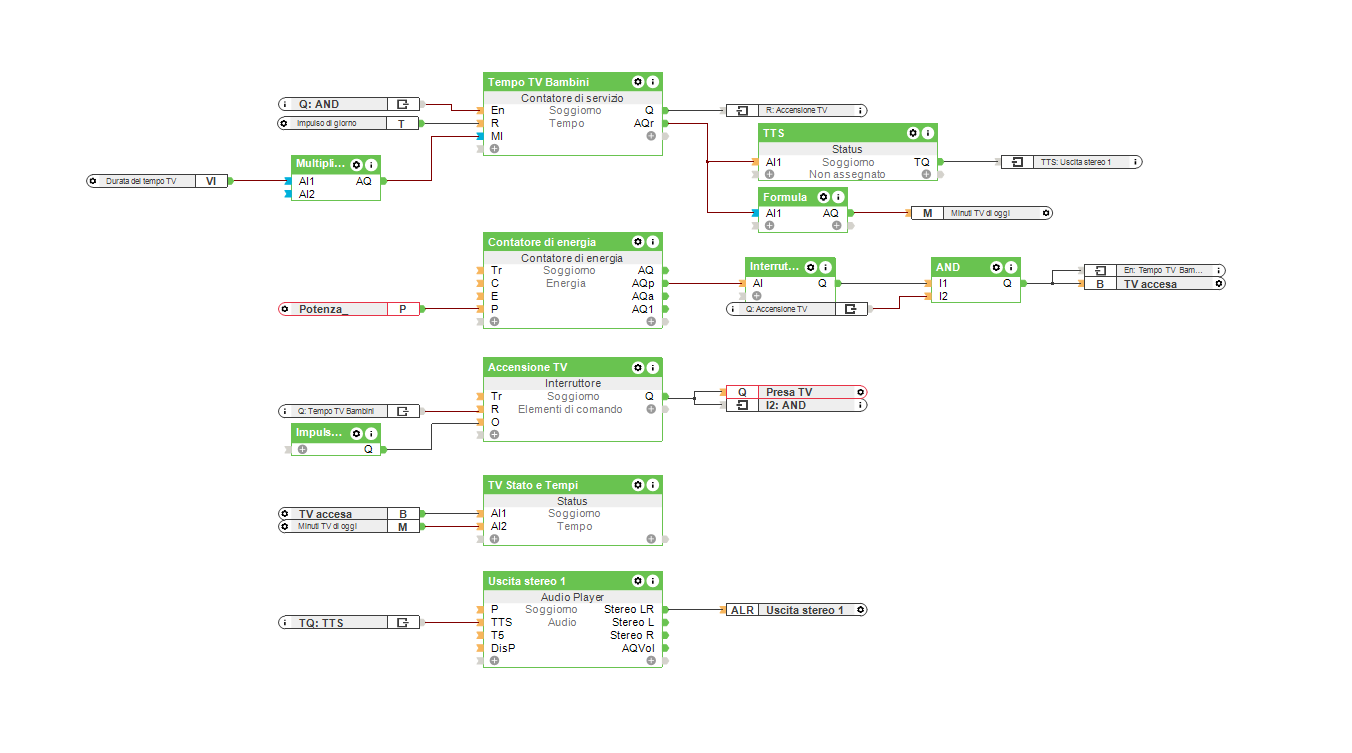This screenshot has height=753, width=1352.
Task: Click info icon on the Multipli block
Action: tap(371, 165)
